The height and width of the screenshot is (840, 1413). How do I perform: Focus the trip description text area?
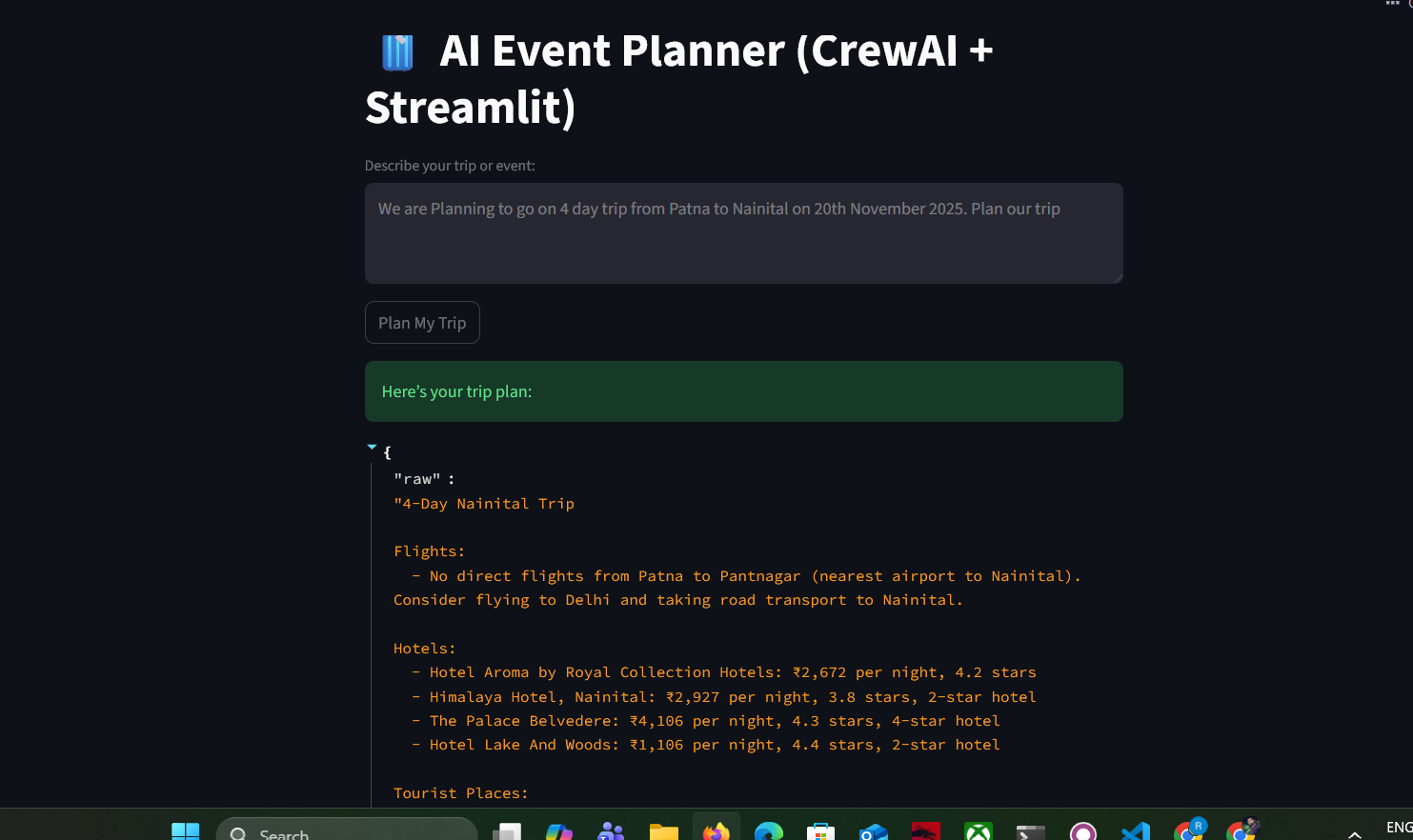743,233
